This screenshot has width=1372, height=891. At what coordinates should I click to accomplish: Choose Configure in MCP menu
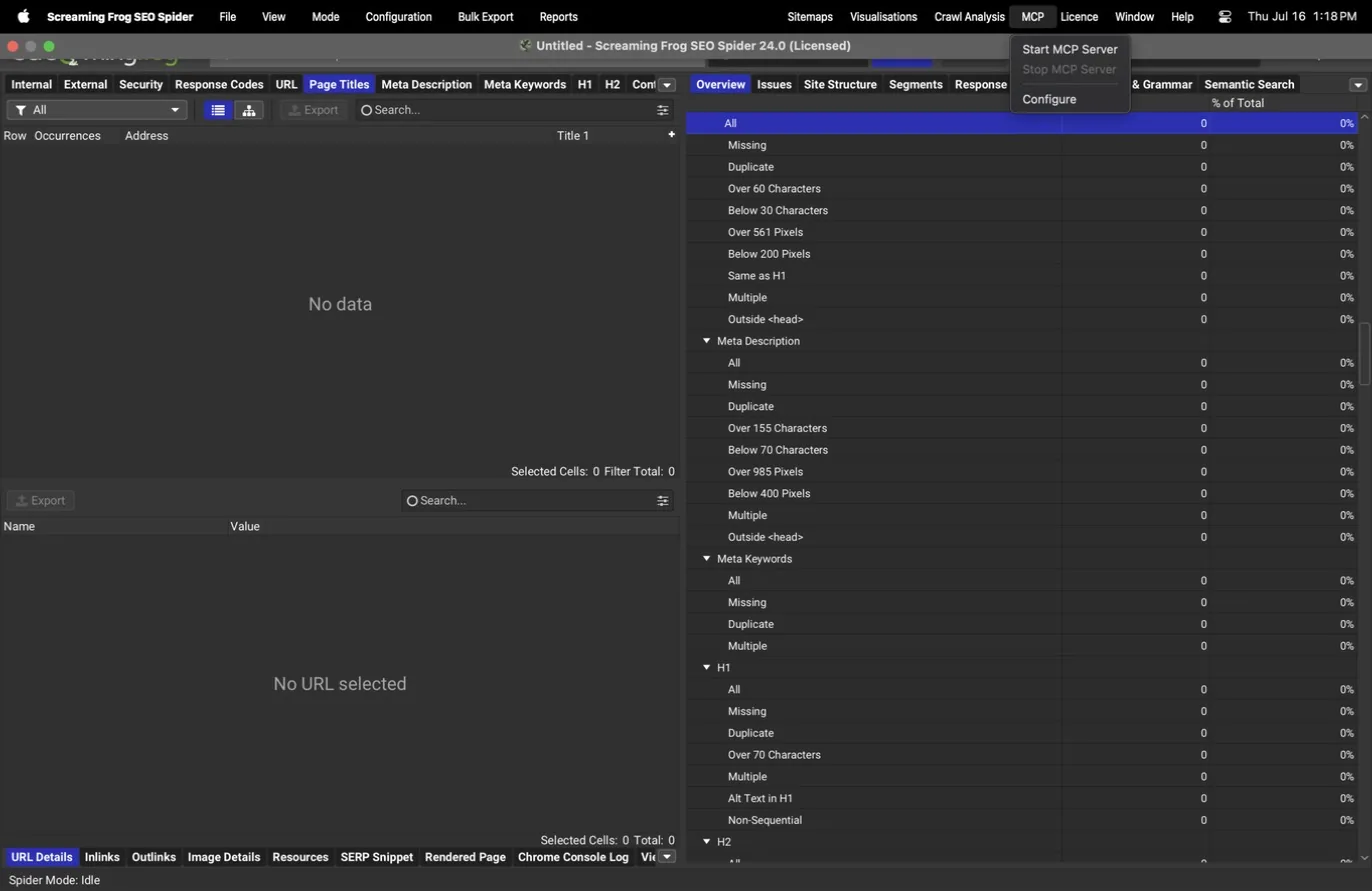click(1069, 99)
